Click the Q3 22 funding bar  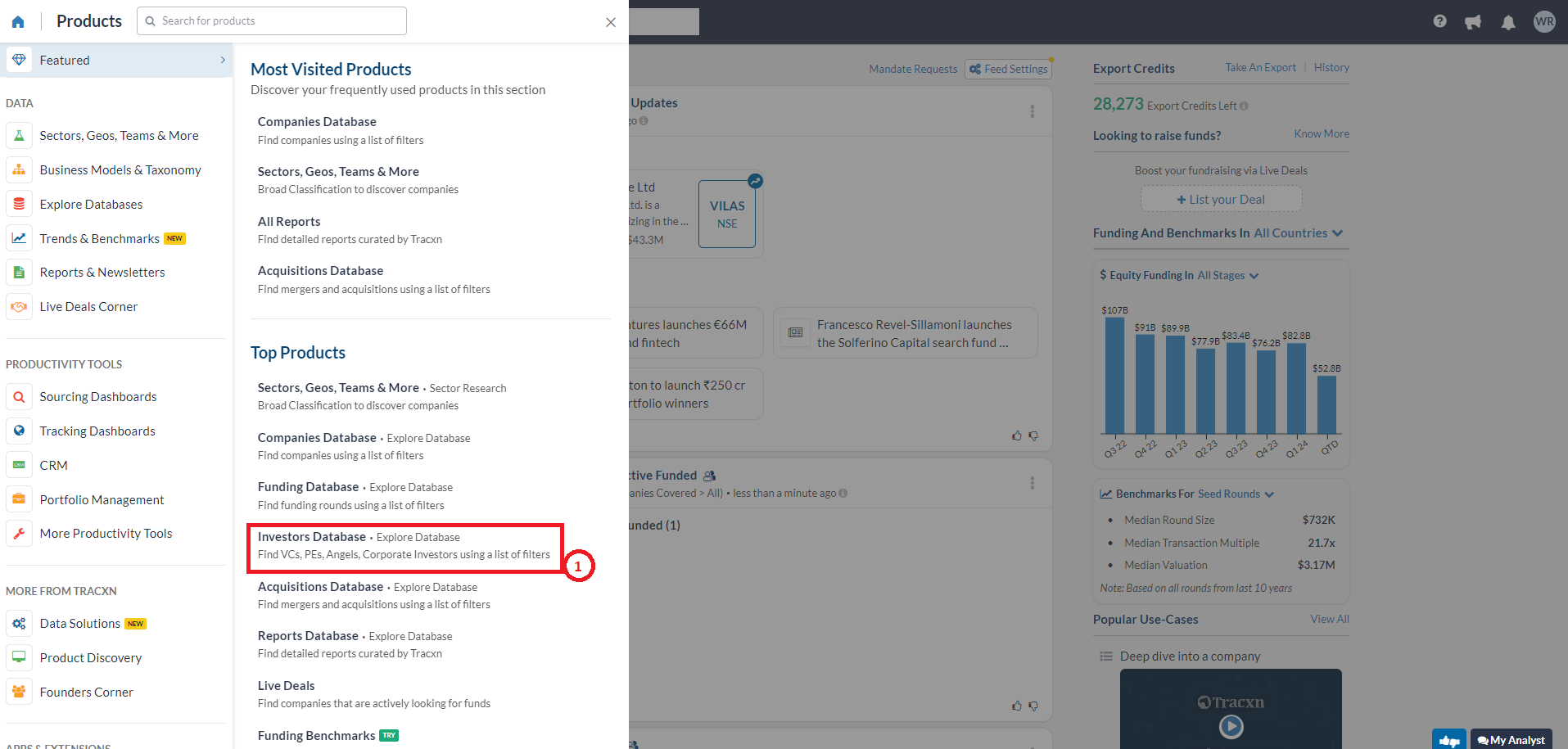1114,375
